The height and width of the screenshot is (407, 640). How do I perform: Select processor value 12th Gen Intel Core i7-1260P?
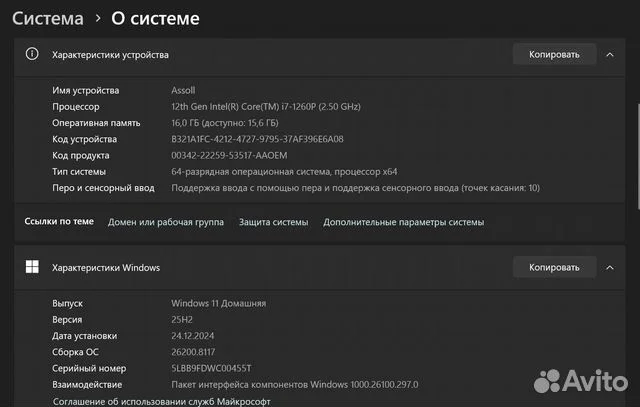coord(266,107)
